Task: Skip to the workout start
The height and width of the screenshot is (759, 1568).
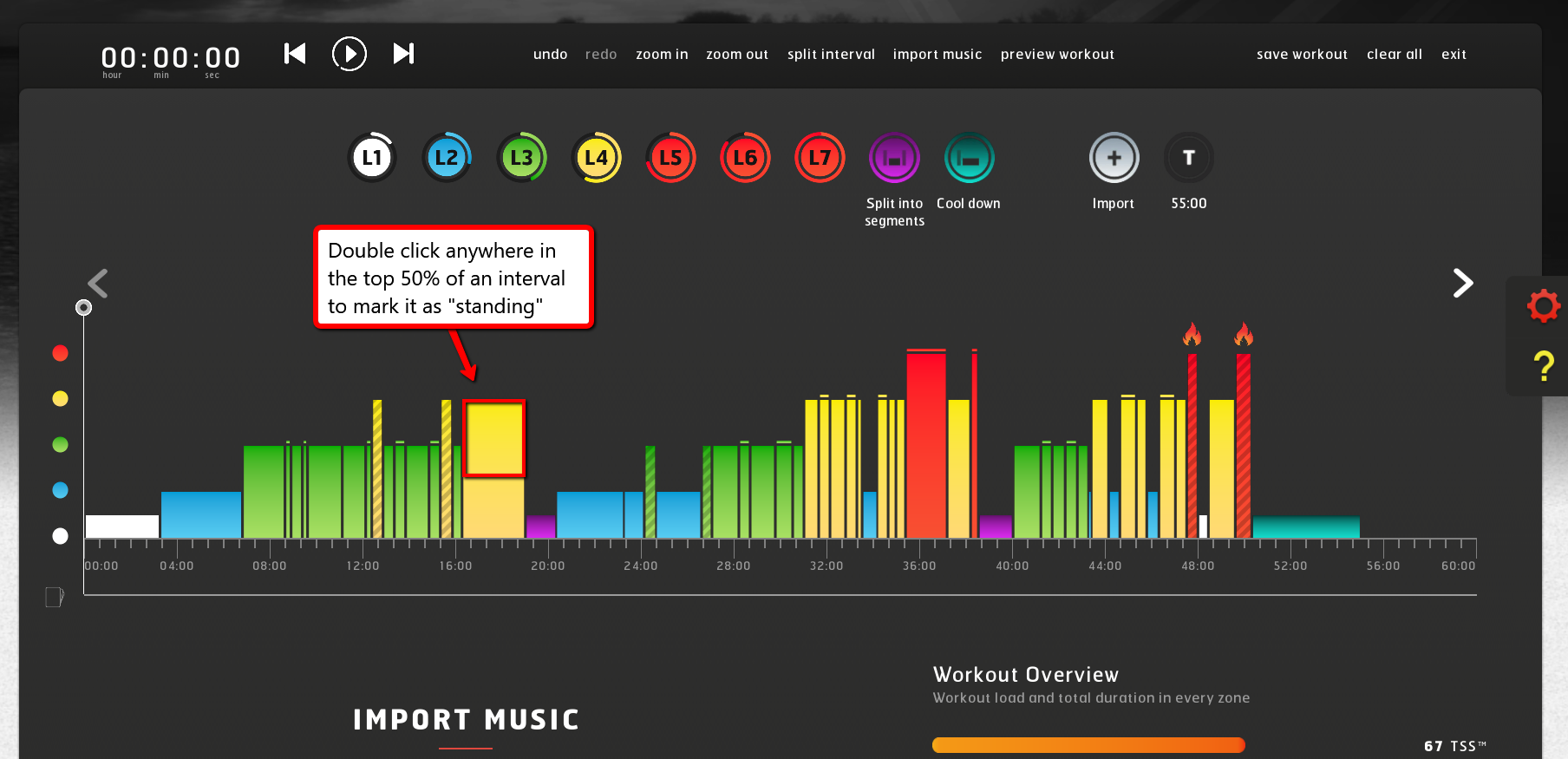Action: click(295, 54)
